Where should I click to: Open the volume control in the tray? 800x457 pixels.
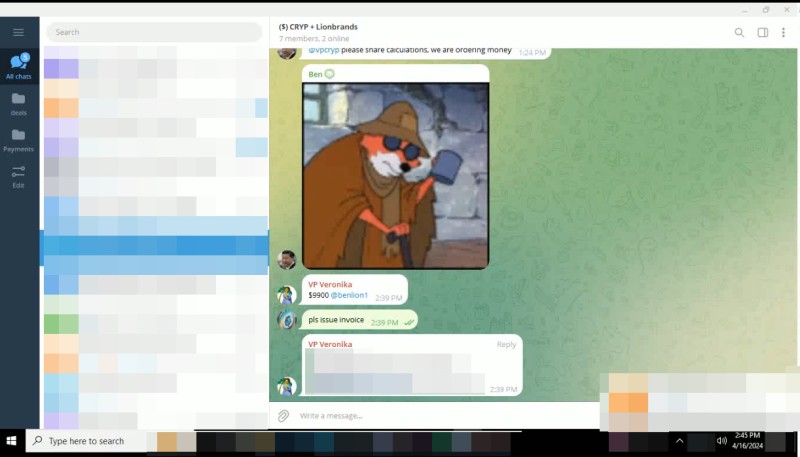(721, 441)
